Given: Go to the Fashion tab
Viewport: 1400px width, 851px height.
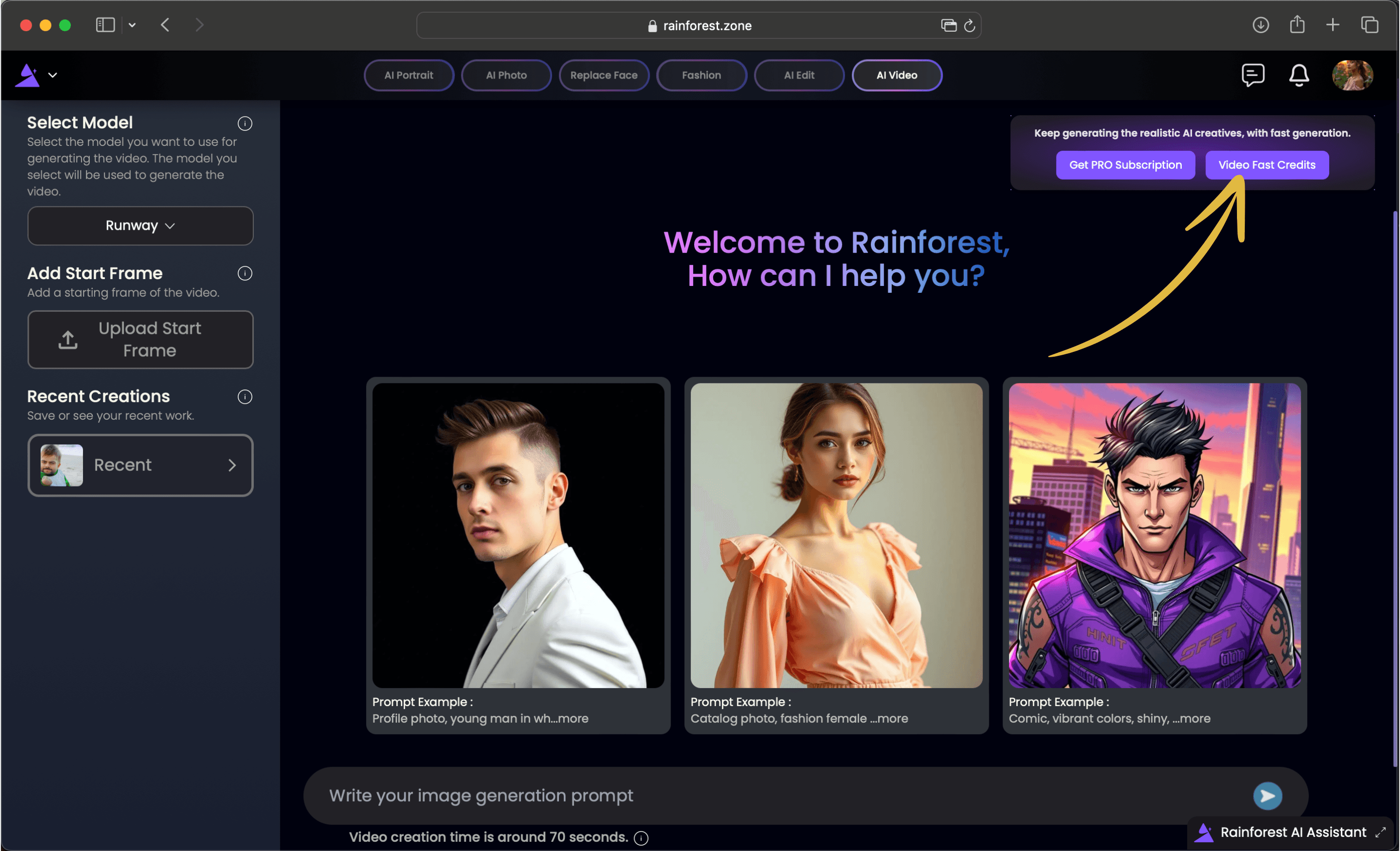Looking at the screenshot, I should pos(701,75).
